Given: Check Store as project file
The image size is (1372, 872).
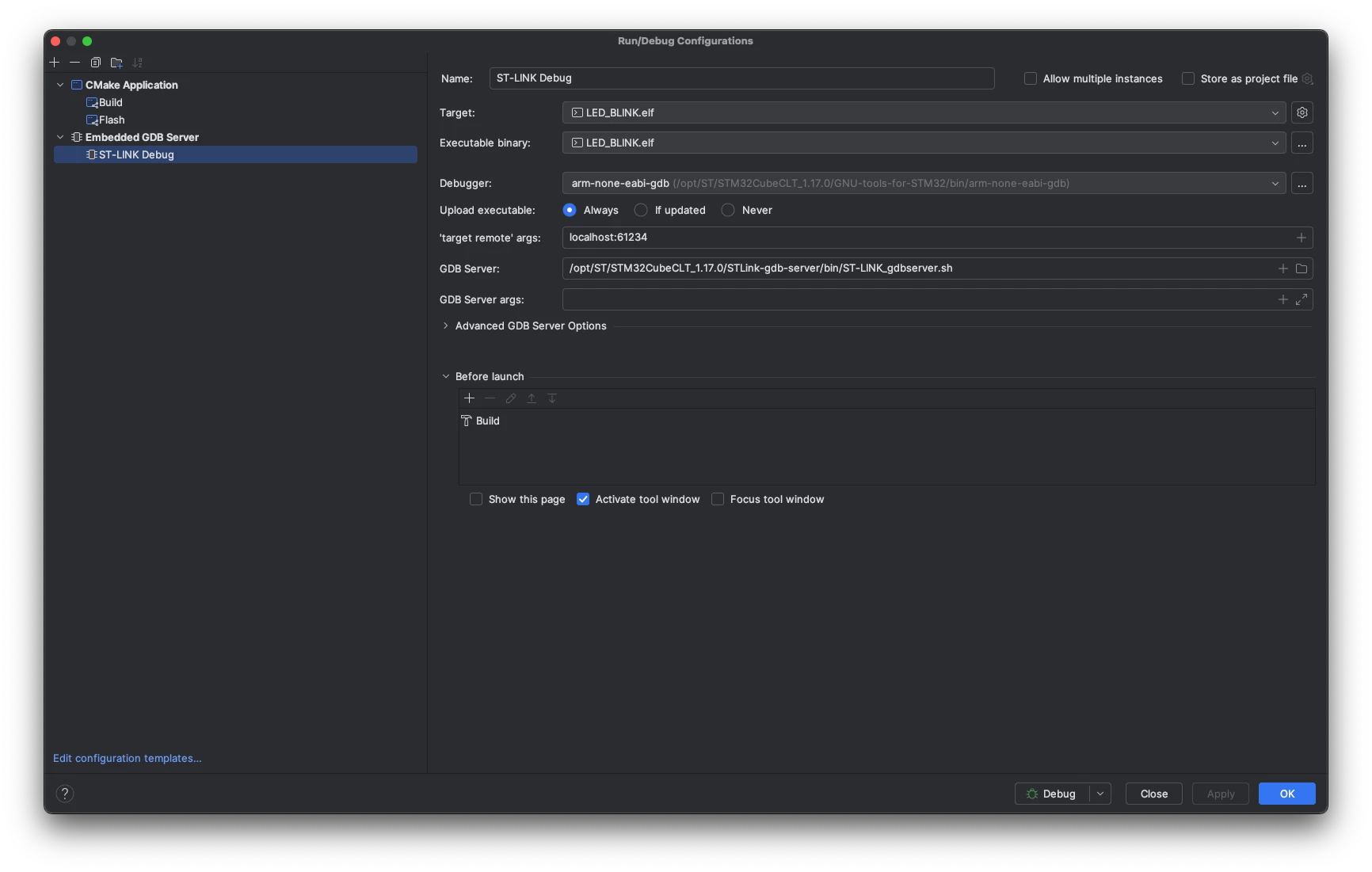Looking at the screenshot, I should (1188, 78).
